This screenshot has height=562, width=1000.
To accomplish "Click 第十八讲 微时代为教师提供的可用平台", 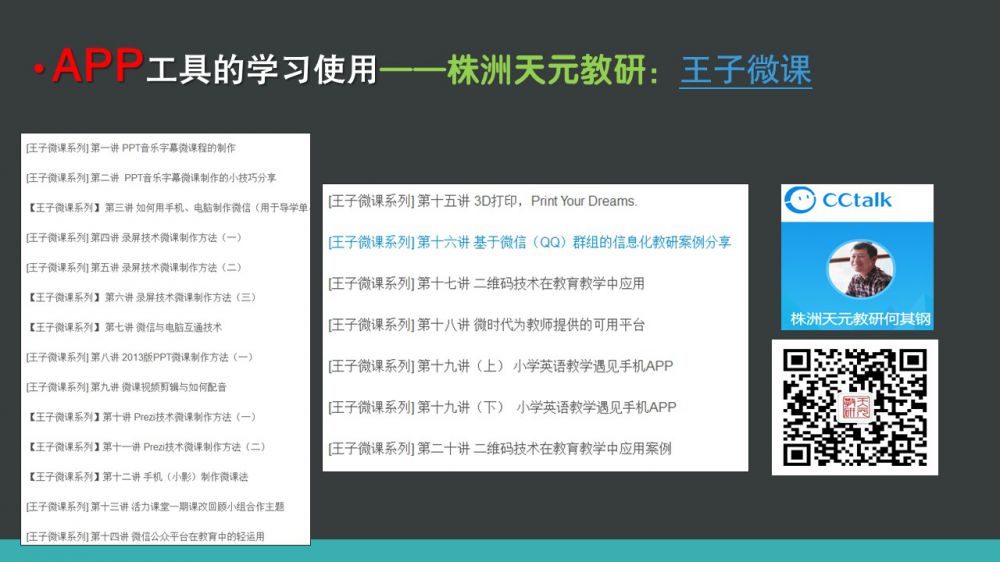I will (x=486, y=325).
